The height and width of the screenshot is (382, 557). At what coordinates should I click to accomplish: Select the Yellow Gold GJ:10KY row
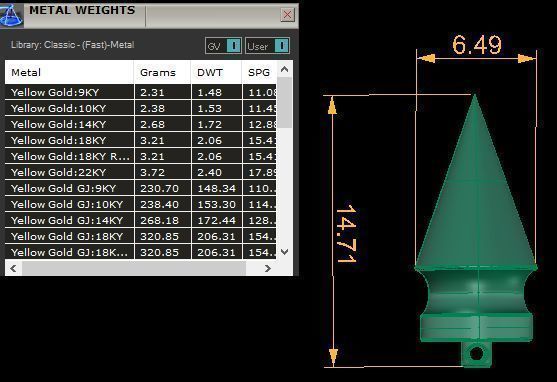click(x=141, y=204)
